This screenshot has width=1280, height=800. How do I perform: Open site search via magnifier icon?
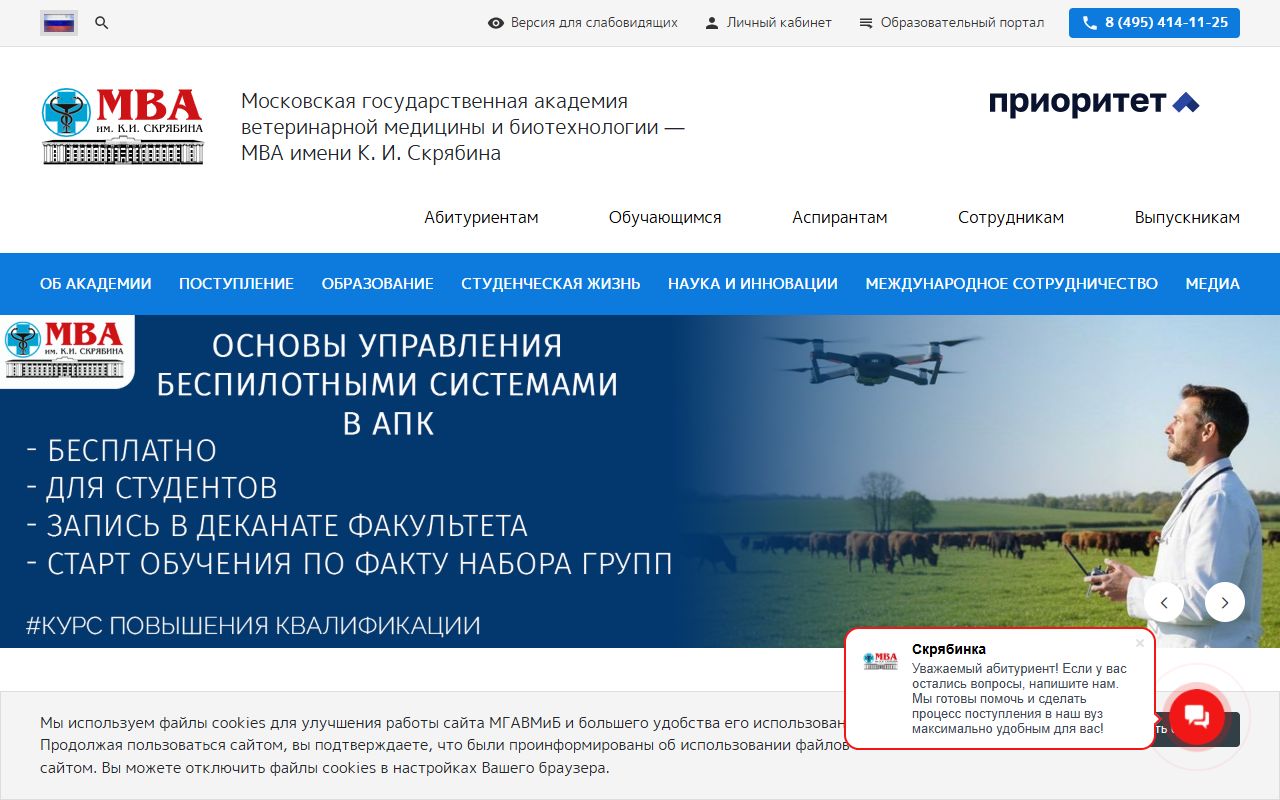(101, 23)
